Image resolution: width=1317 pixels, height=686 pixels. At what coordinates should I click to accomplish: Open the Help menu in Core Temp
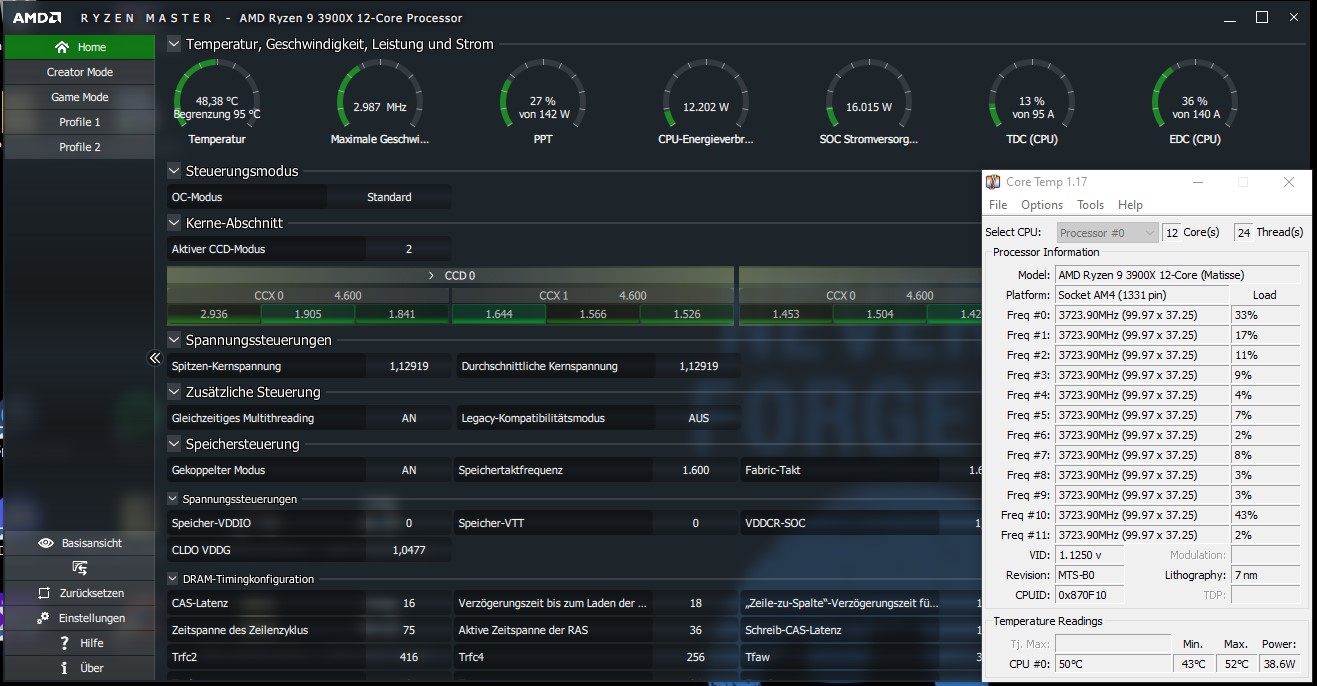(x=1130, y=205)
